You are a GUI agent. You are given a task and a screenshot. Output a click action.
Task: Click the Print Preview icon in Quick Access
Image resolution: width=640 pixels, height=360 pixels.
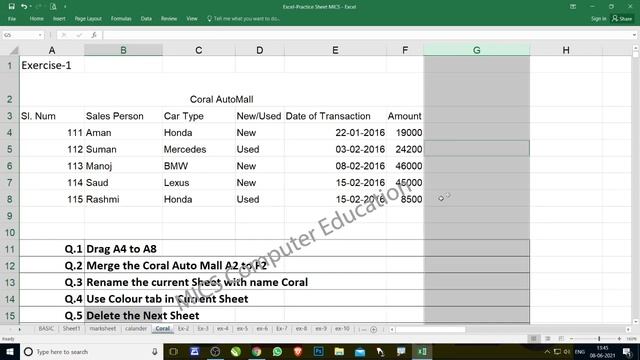53,7
